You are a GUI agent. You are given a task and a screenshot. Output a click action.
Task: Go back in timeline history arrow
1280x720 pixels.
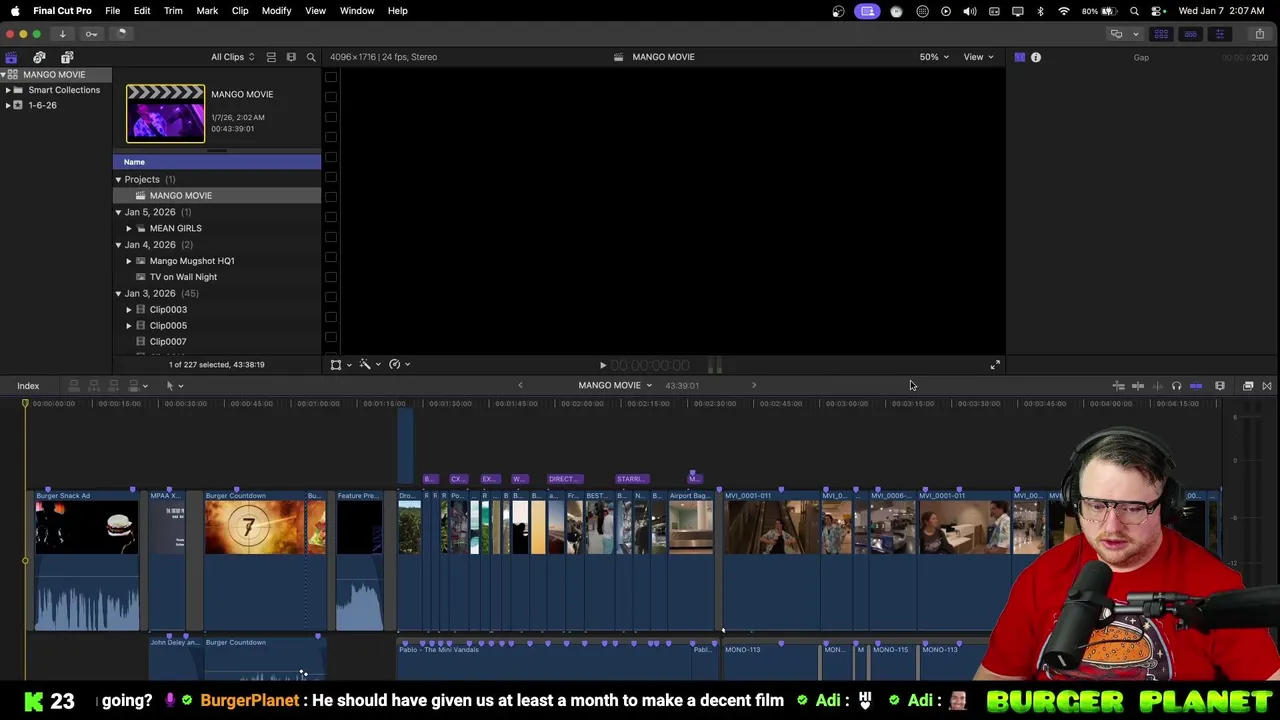click(520, 385)
